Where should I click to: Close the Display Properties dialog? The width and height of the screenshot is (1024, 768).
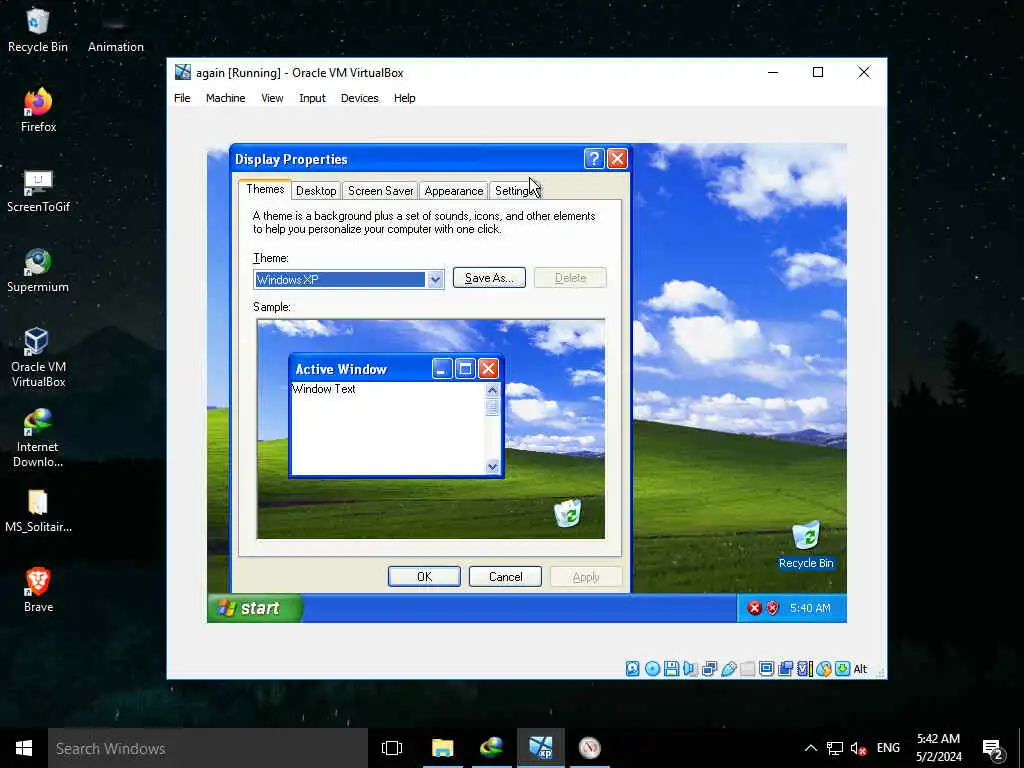pyautogui.click(x=617, y=159)
